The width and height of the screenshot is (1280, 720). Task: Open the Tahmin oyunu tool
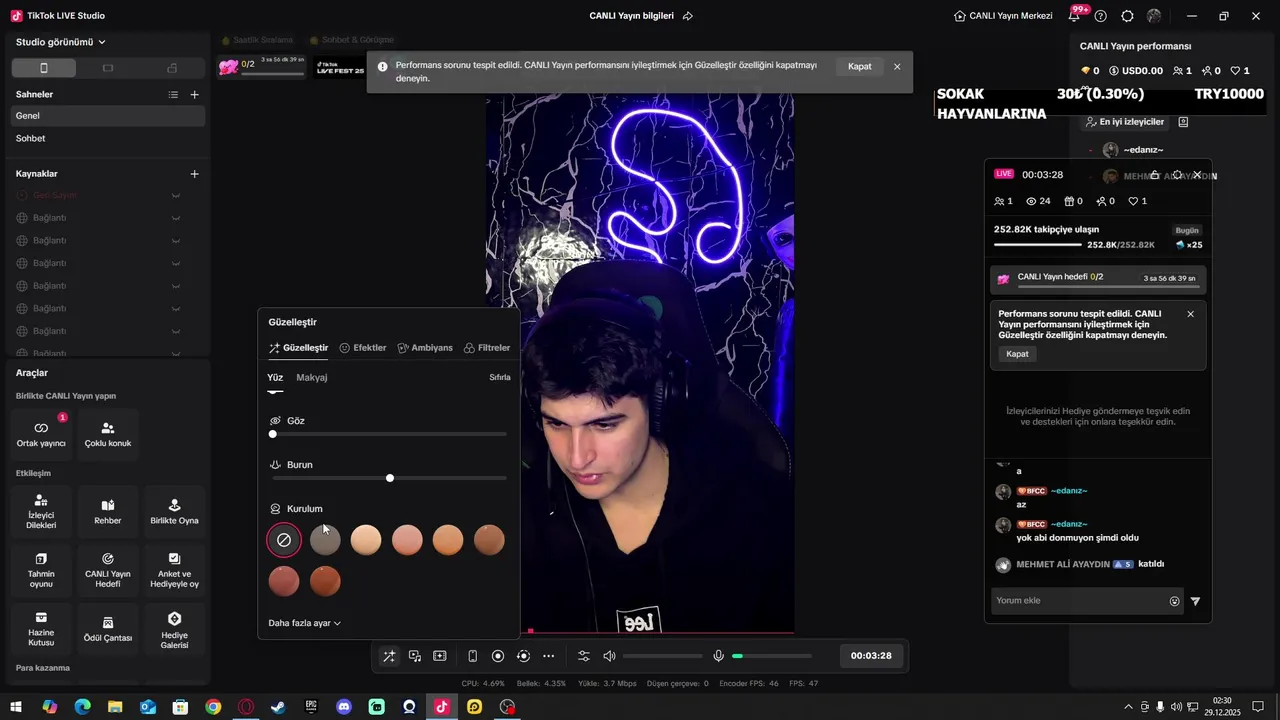(x=41, y=569)
